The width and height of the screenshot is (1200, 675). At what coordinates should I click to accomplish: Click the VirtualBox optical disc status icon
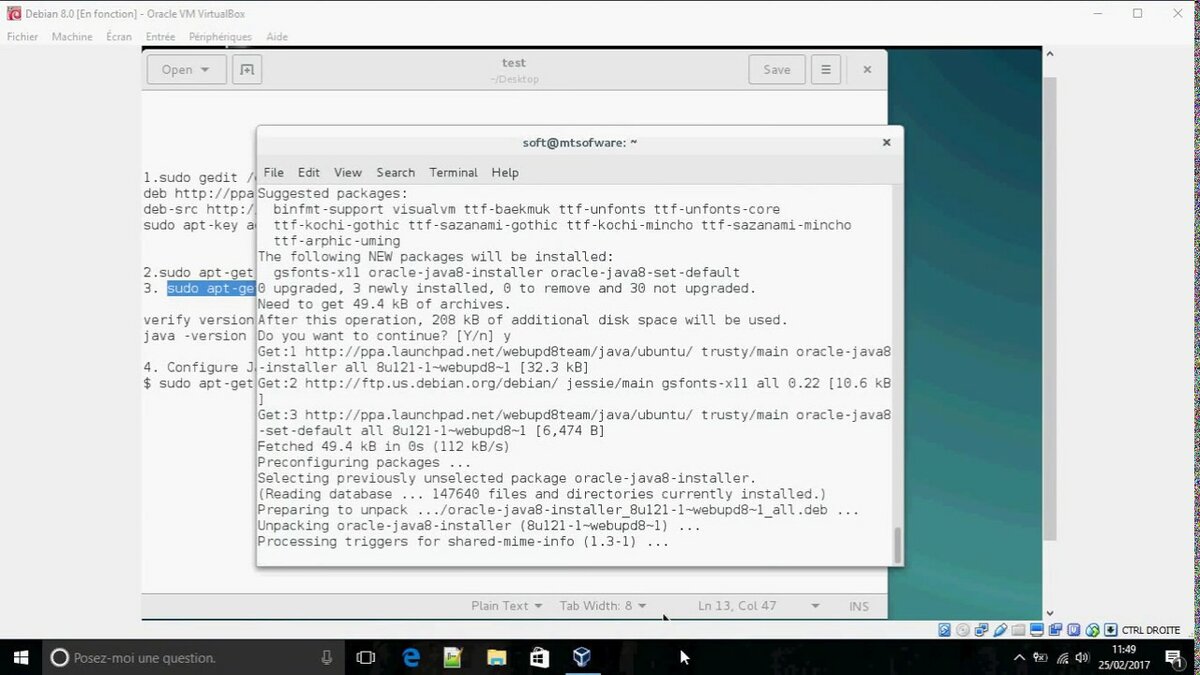(x=963, y=630)
